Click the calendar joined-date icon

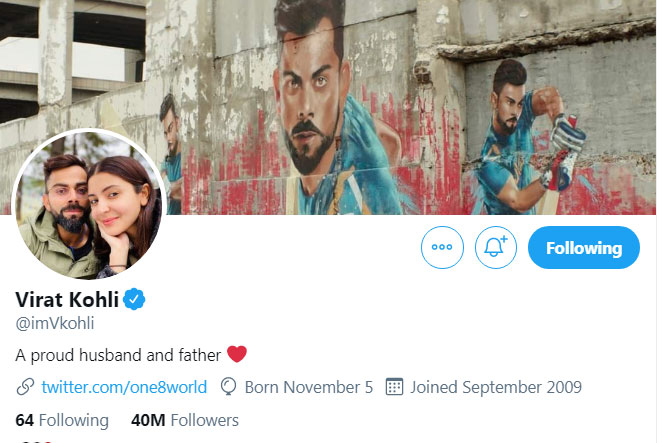(395, 387)
